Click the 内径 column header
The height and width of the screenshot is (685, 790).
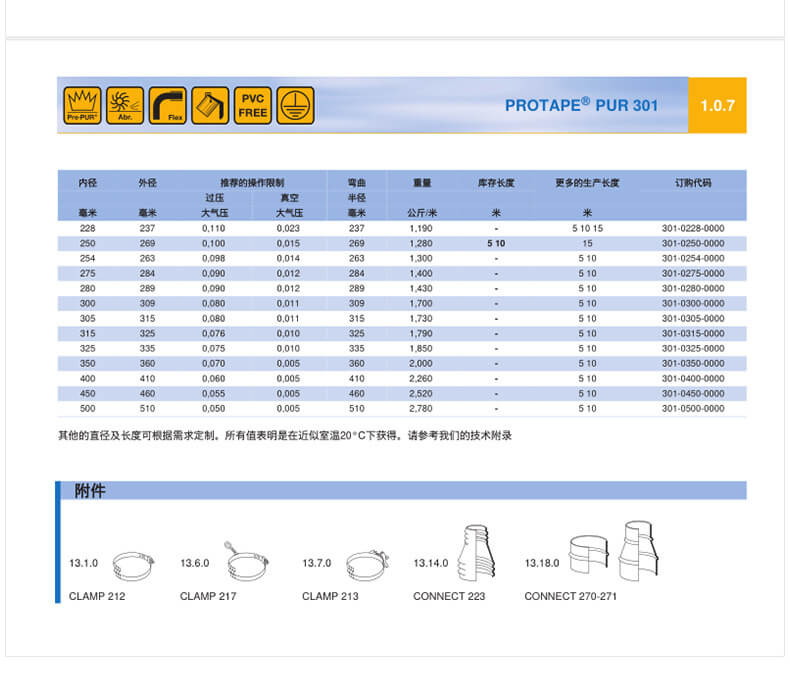pyautogui.click(x=87, y=183)
